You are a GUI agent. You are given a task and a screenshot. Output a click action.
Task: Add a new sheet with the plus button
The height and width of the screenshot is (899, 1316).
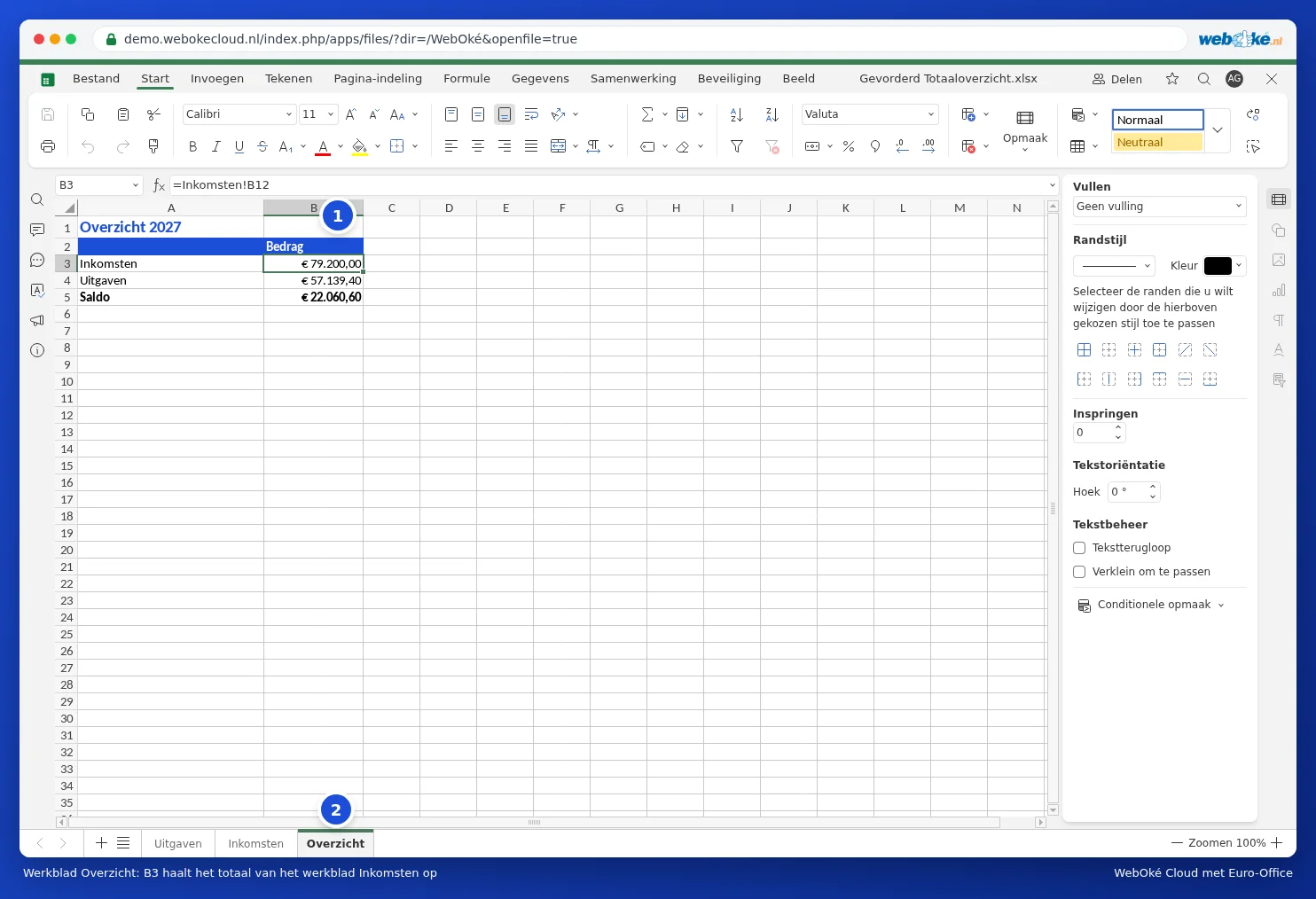pos(101,843)
